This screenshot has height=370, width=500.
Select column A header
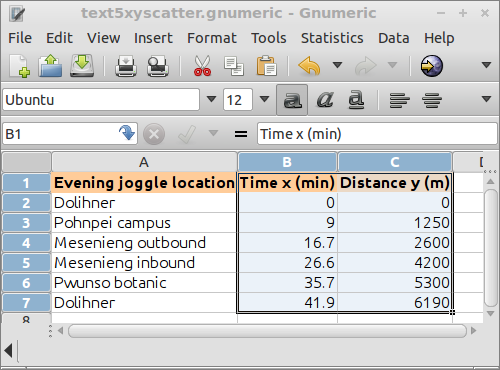point(144,162)
